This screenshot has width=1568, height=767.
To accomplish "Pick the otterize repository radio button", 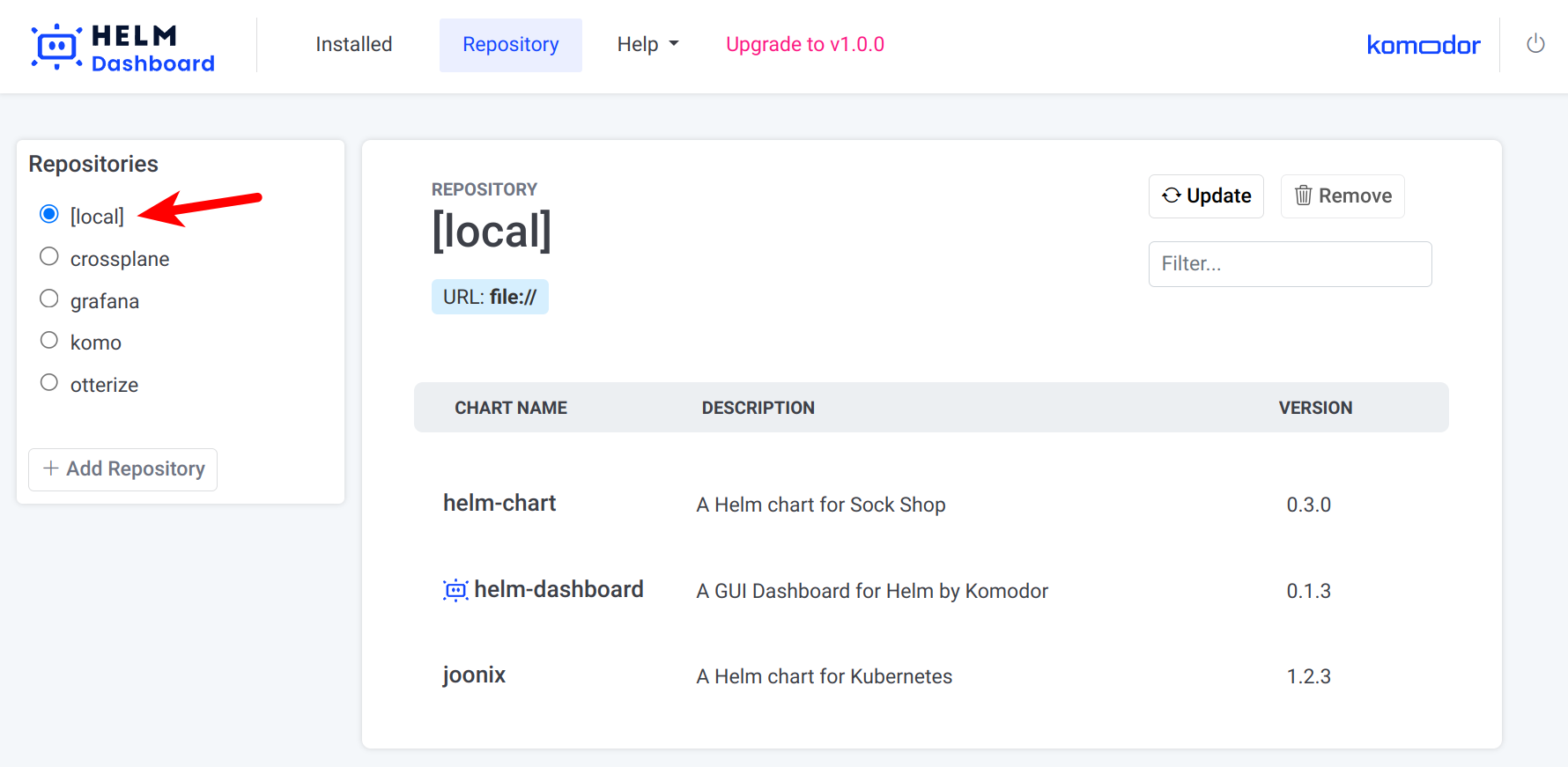I will coord(49,383).
